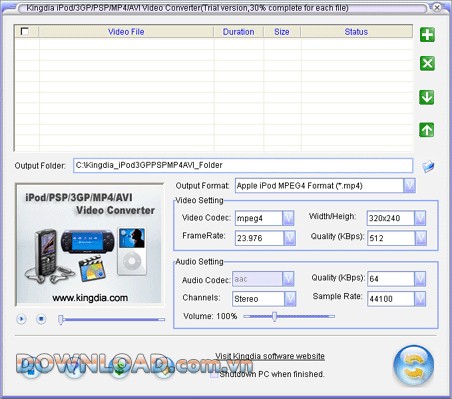Click the 'Audio Setting' group label
This screenshot has height=399, width=452.
pyautogui.click(x=199, y=262)
